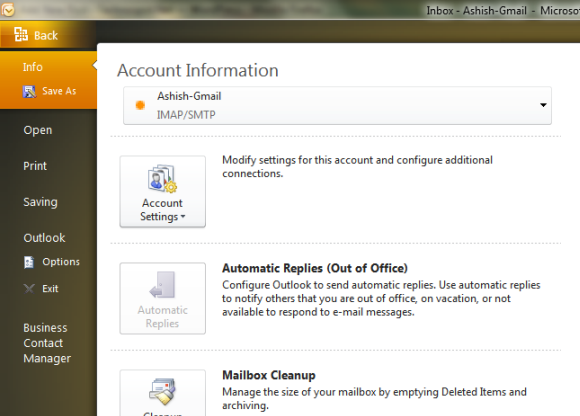The image size is (580, 416).
Task: Click the Automatic Replies button label
Action: click(162, 317)
